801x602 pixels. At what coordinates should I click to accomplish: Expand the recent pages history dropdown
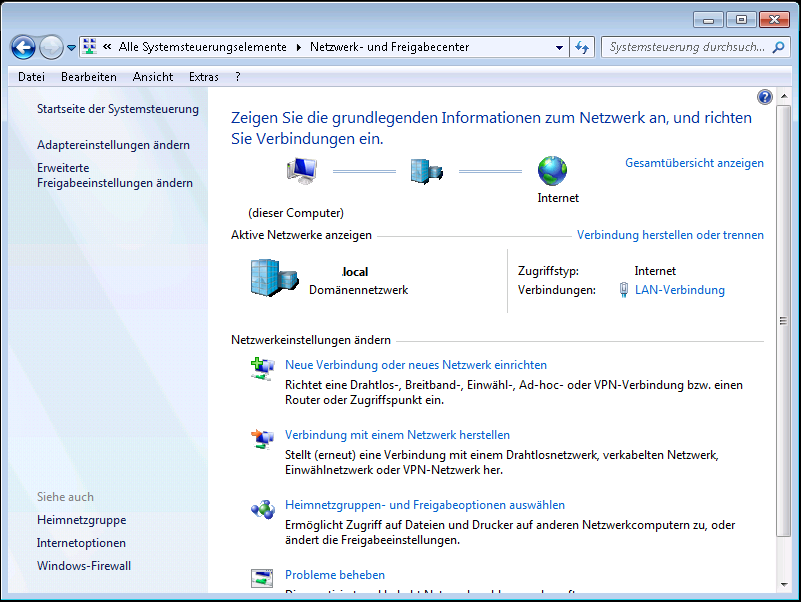[x=71, y=47]
